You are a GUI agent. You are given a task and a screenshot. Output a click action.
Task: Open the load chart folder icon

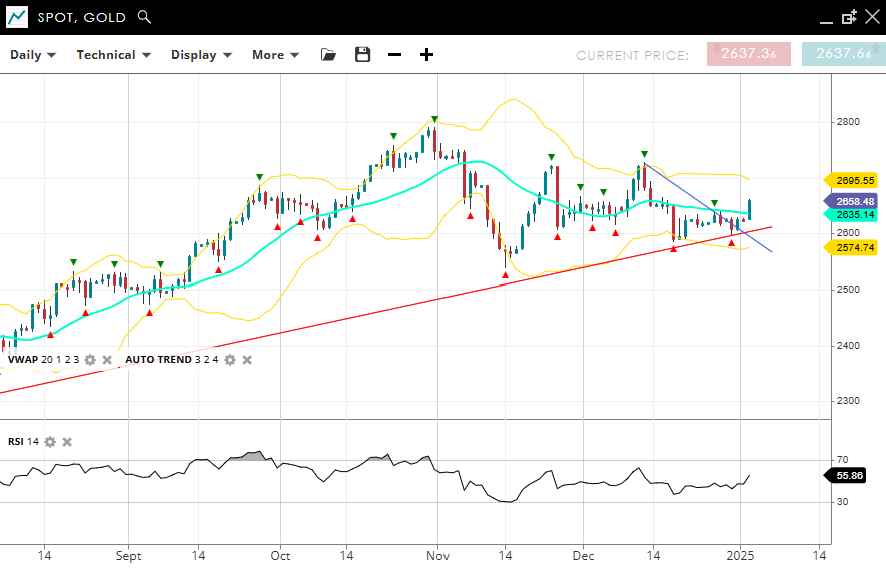coord(328,55)
